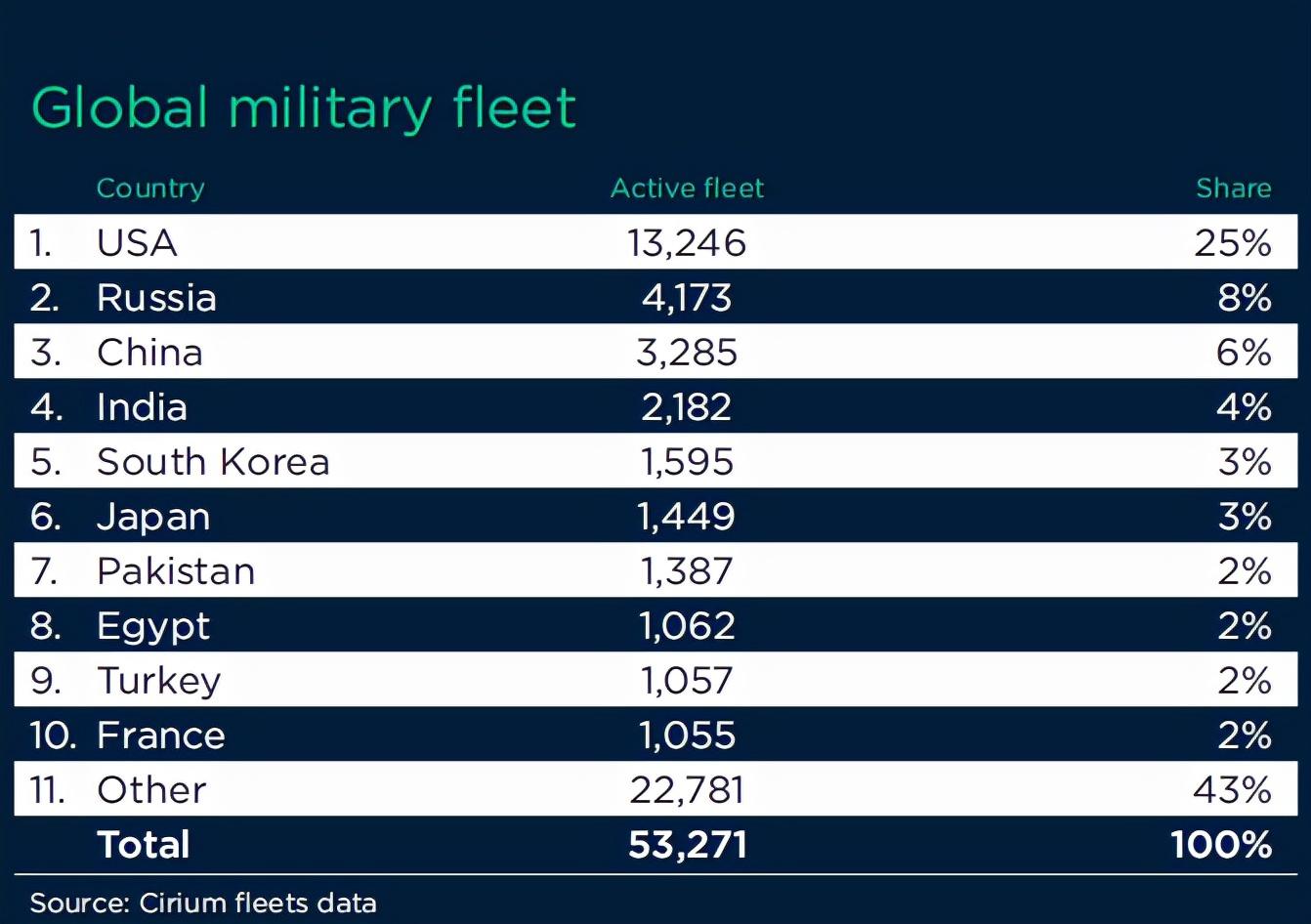Click the Share column header
This screenshot has width=1311, height=924.
(1233, 188)
